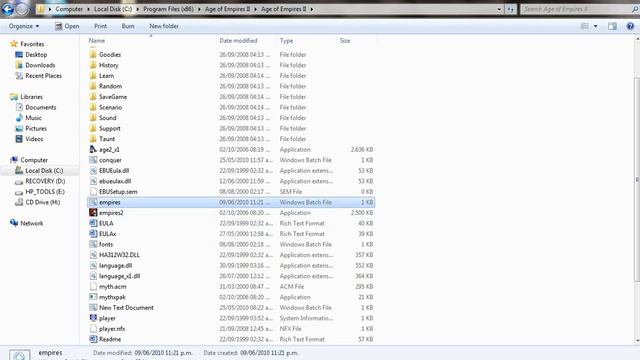Select the History folder icon
The image size is (640, 360).
coord(93,65)
